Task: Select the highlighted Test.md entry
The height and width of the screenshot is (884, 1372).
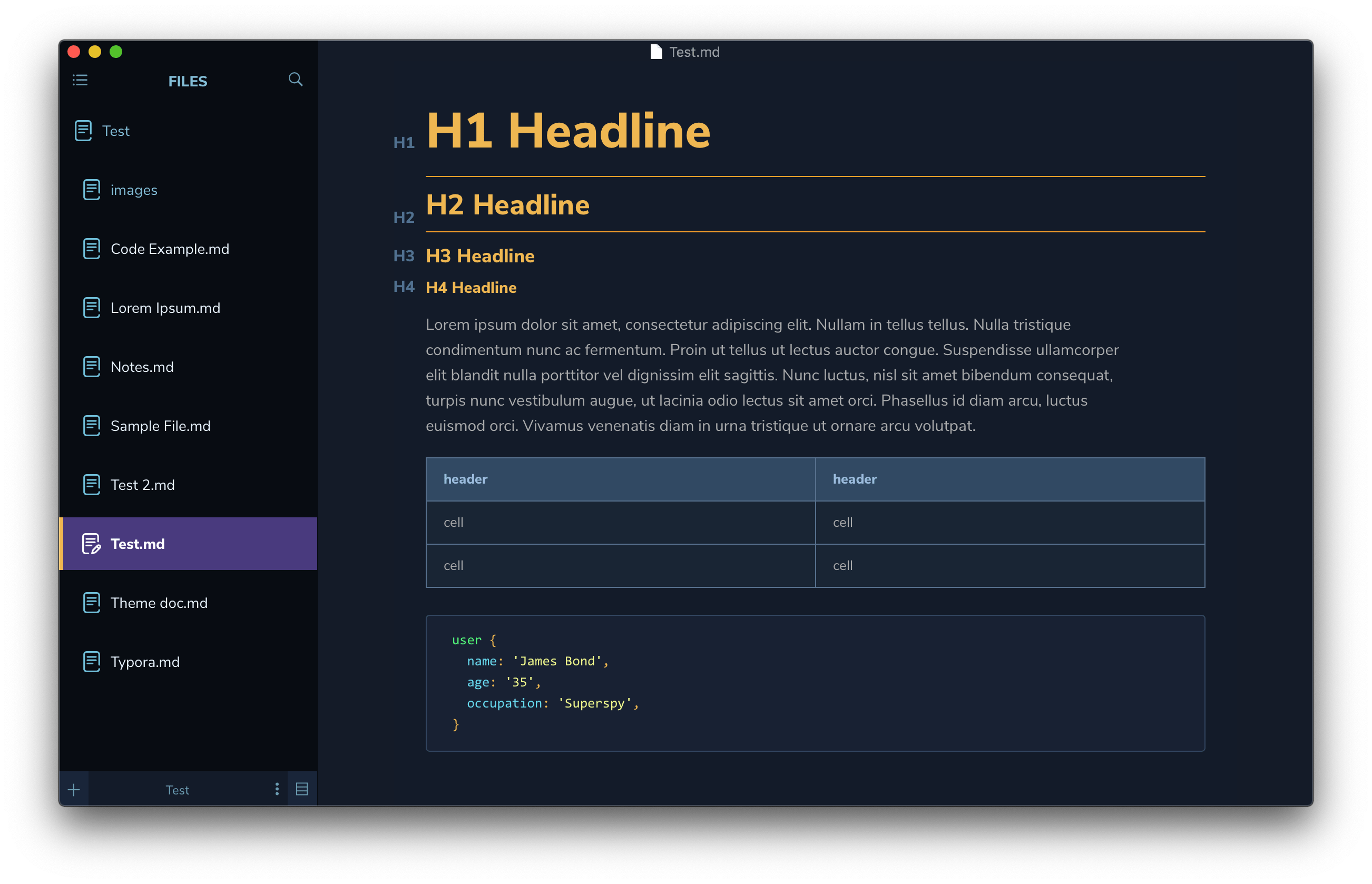Action: [x=188, y=544]
